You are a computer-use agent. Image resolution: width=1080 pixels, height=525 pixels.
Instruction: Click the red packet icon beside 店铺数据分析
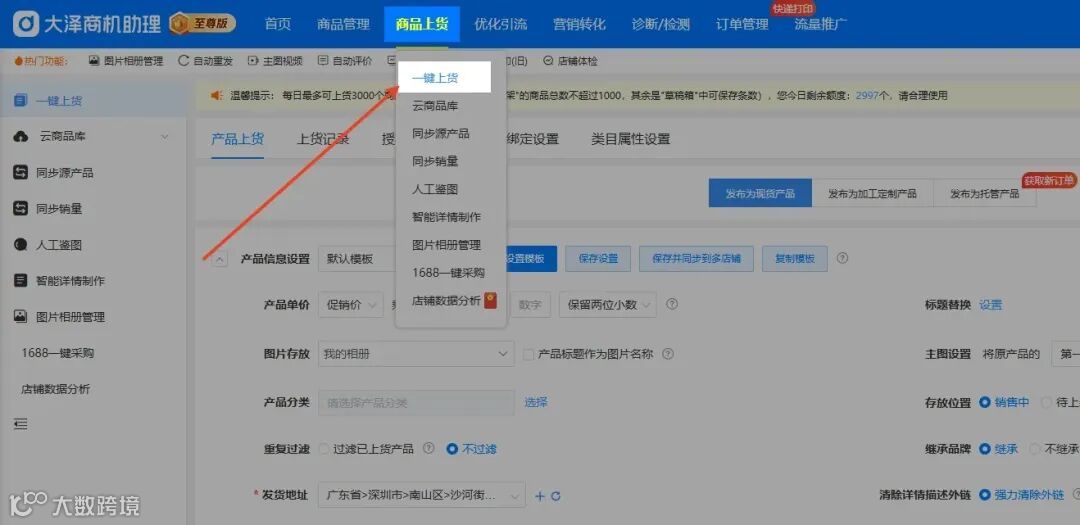coord(490,300)
